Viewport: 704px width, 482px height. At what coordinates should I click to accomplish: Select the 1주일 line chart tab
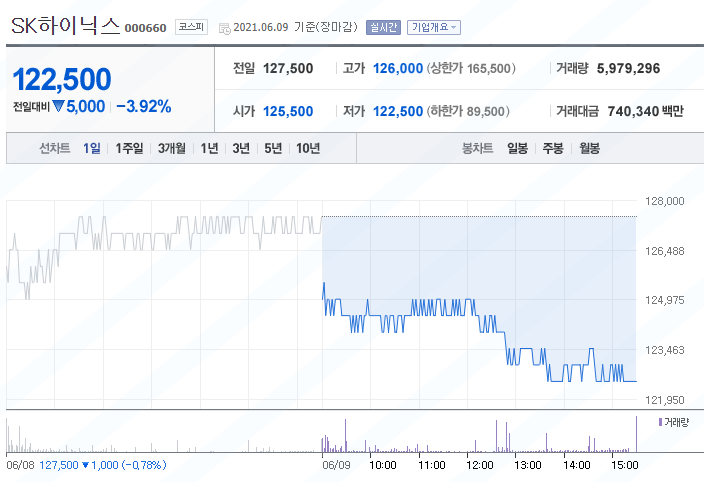point(129,148)
